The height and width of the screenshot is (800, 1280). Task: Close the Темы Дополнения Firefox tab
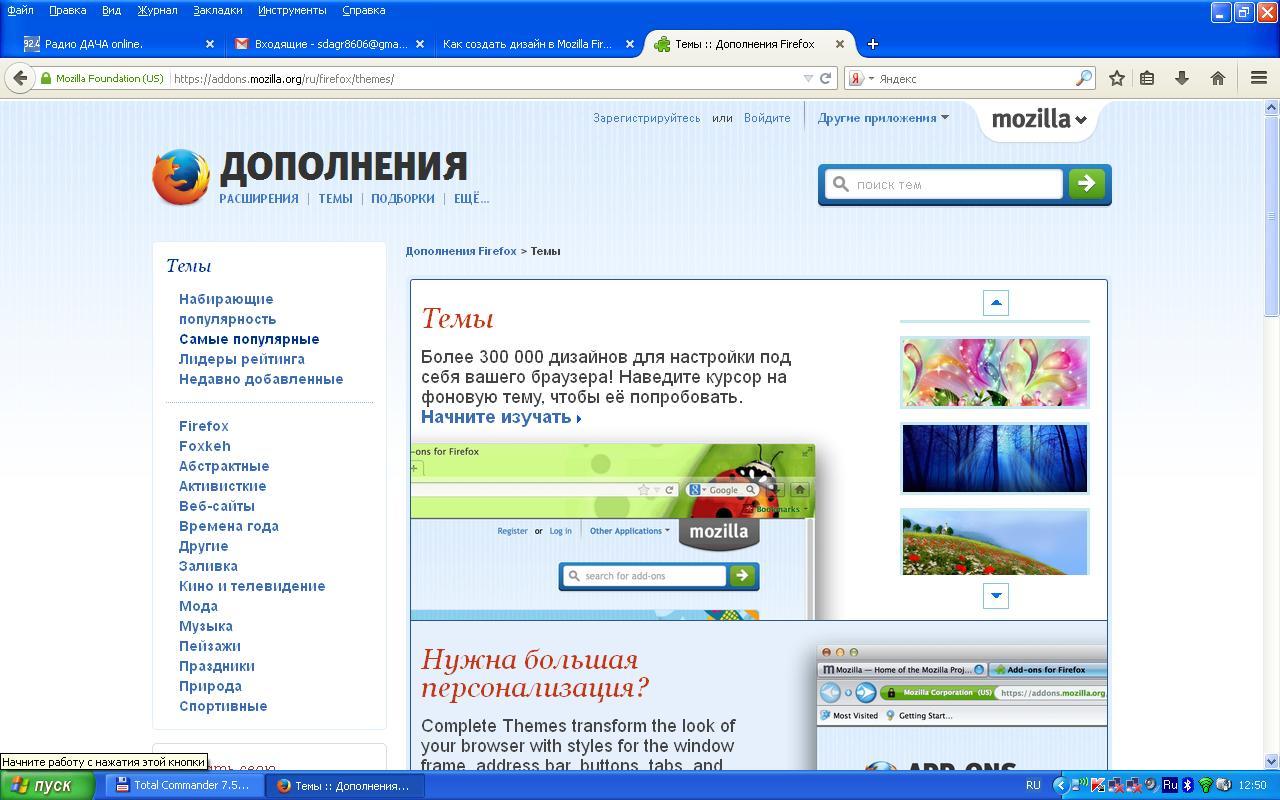click(x=840, y=44)
